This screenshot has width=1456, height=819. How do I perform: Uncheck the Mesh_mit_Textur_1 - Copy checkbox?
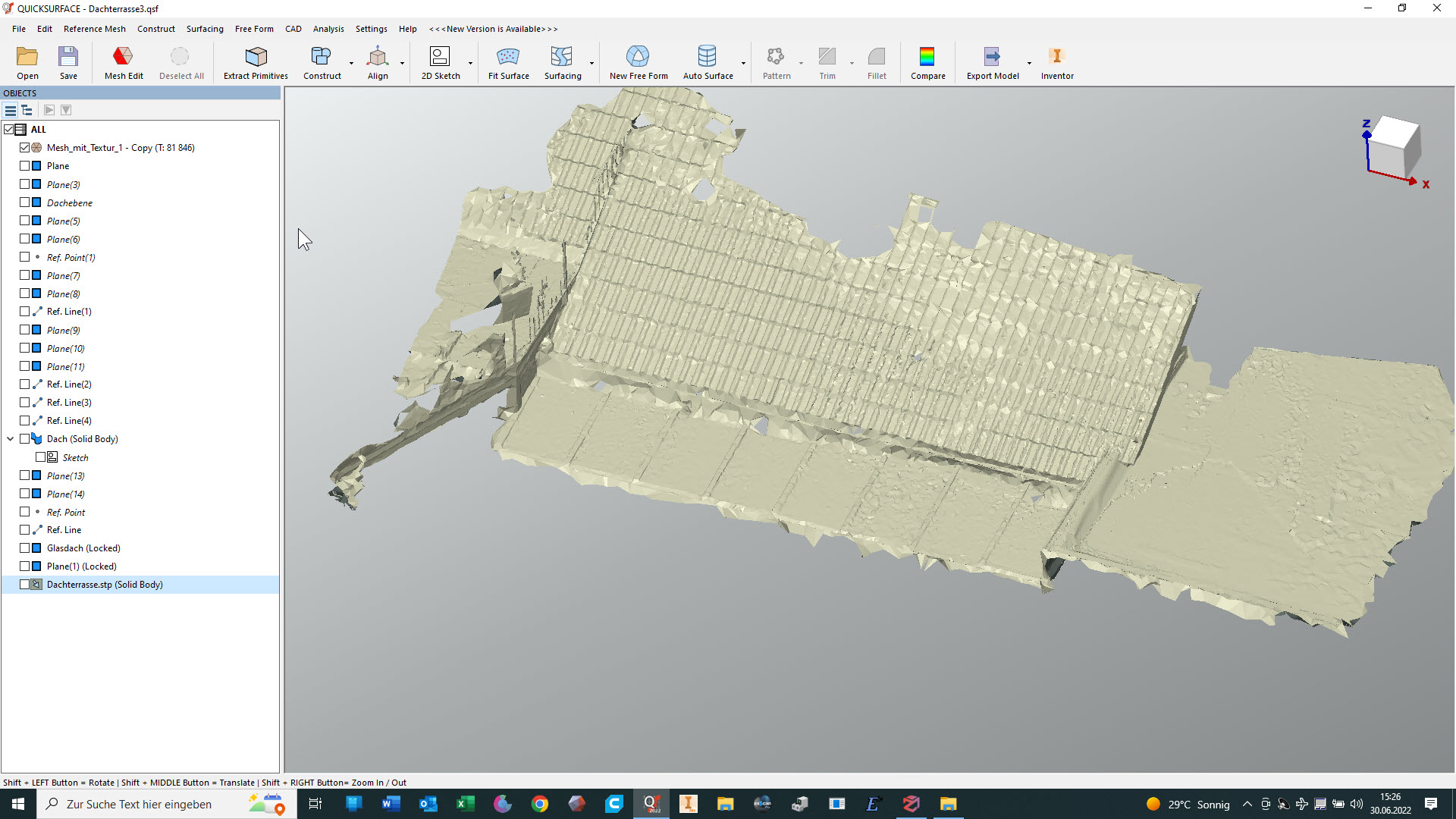coord(25,148)
